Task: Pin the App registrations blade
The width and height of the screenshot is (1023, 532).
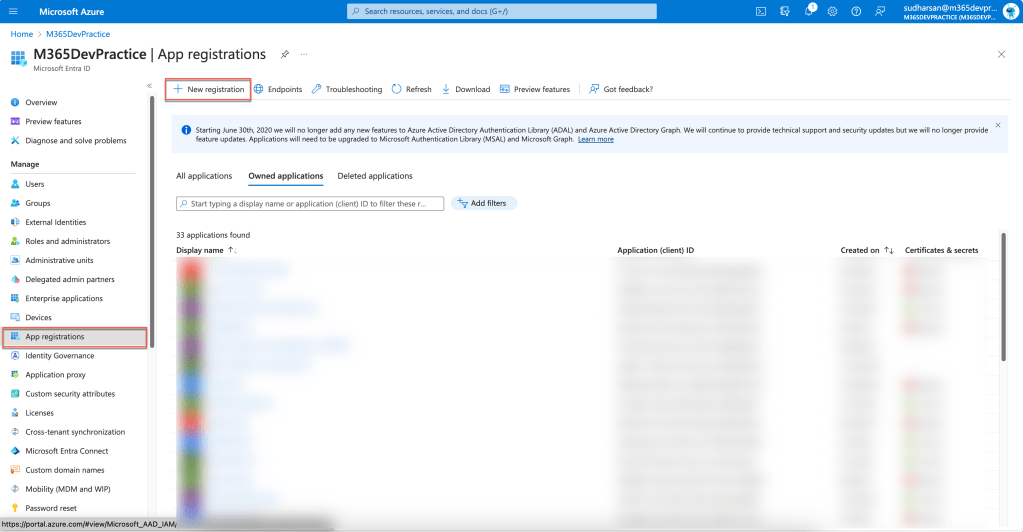Action: tap(285, 54)
